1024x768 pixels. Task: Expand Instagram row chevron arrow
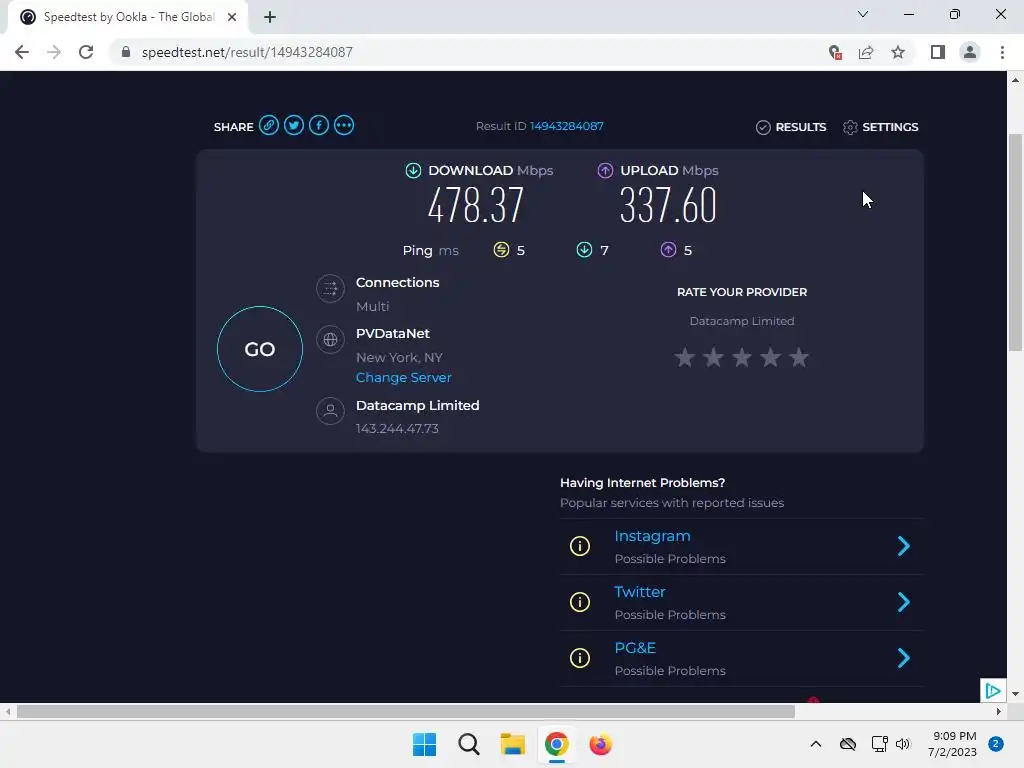pyautogui.click(x=904, y=546)
